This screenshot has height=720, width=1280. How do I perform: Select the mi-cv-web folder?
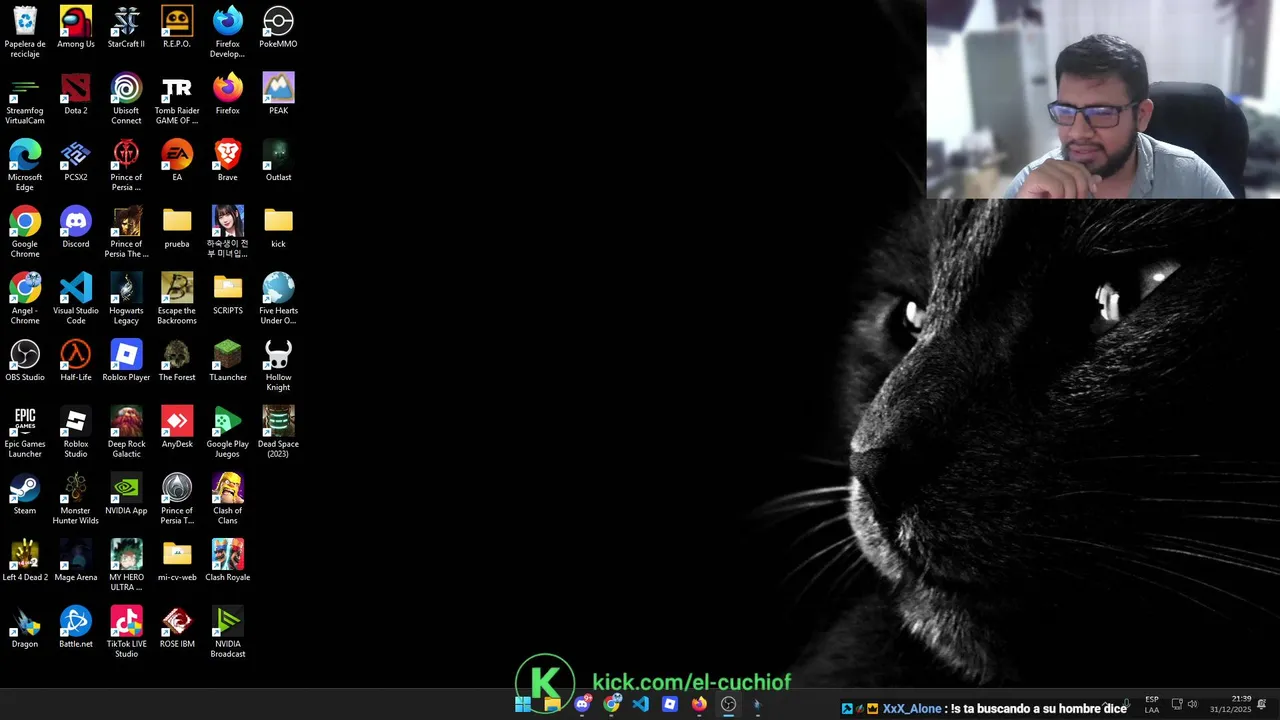177,560
